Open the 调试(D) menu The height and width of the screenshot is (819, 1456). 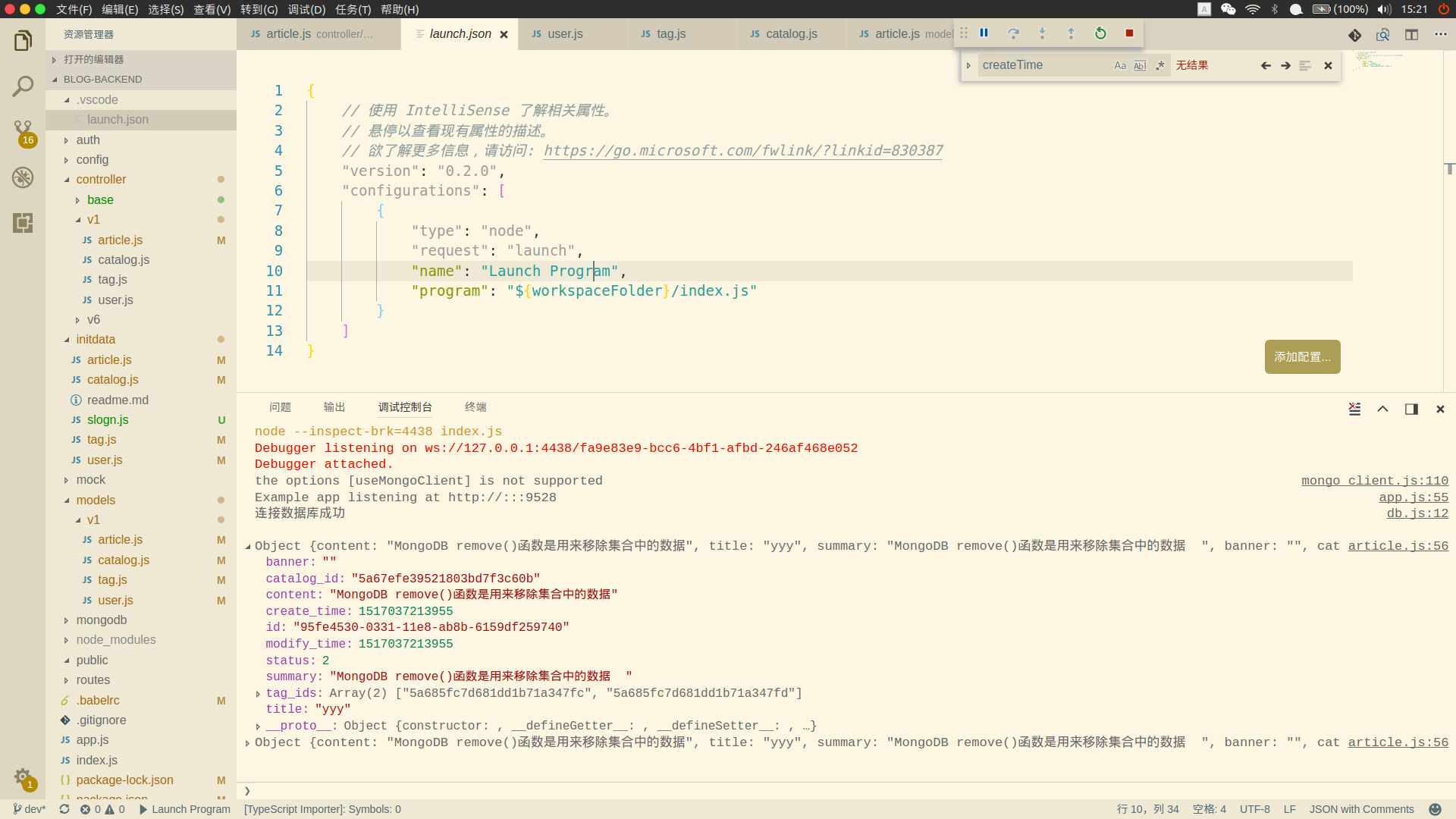306,9
